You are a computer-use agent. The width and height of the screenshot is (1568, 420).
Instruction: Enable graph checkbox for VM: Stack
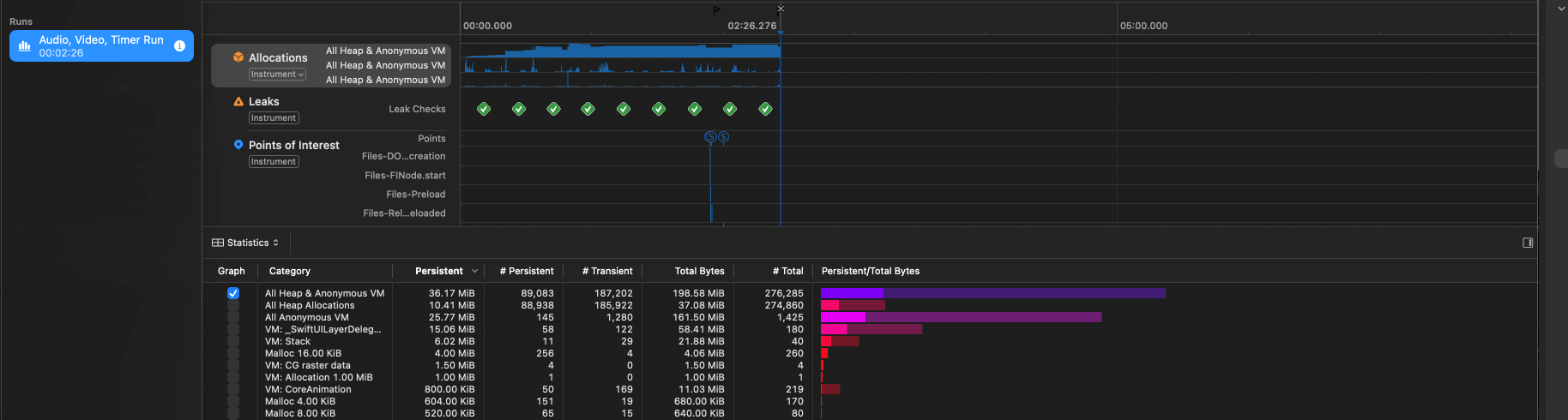pyautogui.click(x=233, y=341)
